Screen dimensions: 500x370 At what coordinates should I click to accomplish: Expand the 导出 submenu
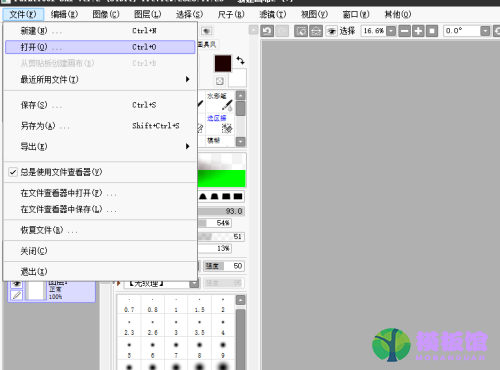pyautogui.click(x=100, y=146)
